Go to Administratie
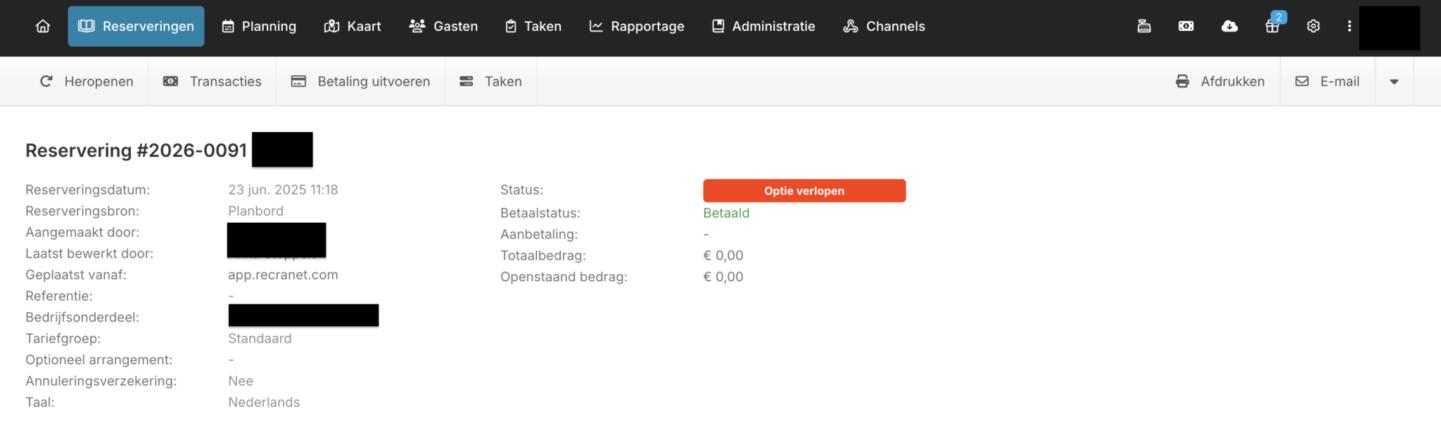 763,27
